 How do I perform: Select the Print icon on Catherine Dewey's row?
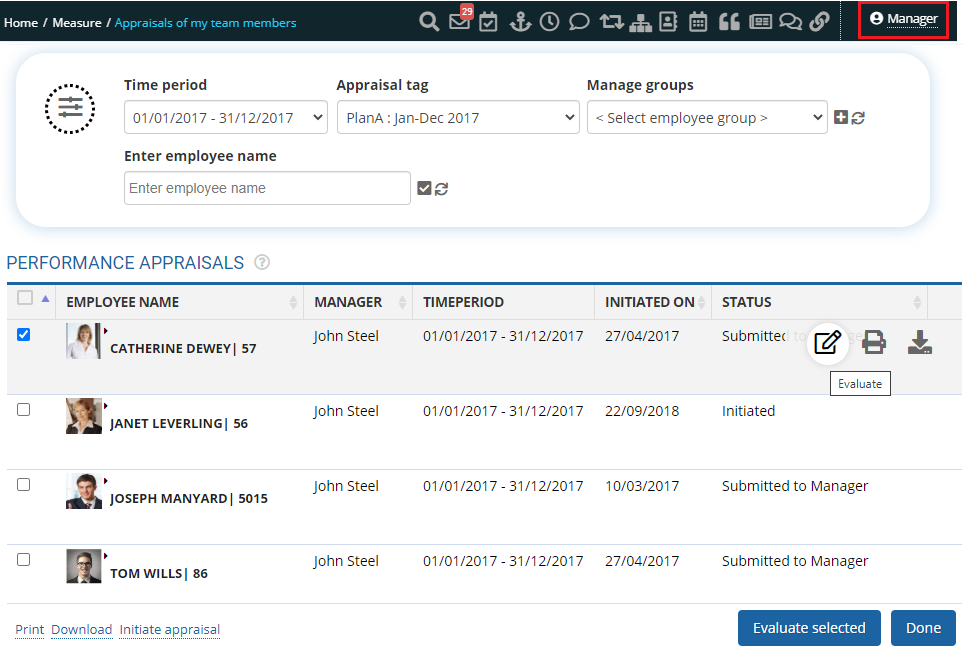coord(874,342)
